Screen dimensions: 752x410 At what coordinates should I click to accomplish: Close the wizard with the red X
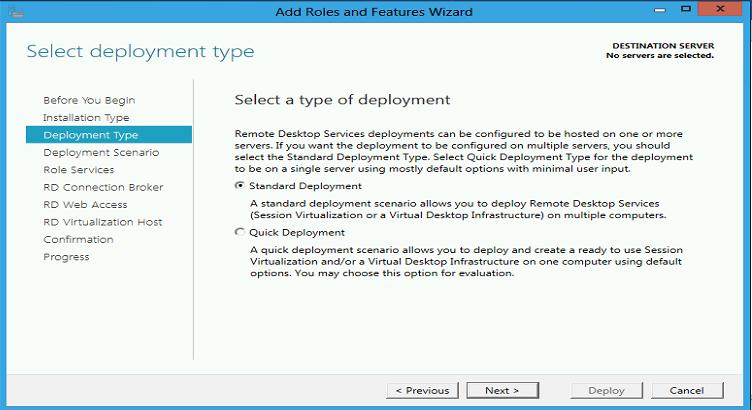pyautogui.click(x=720, y=9)
